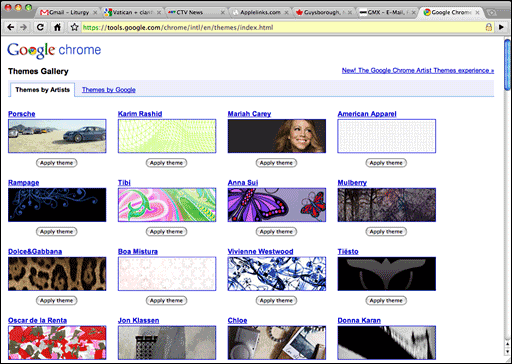Click the Google Chrome logo

point(54,50)
